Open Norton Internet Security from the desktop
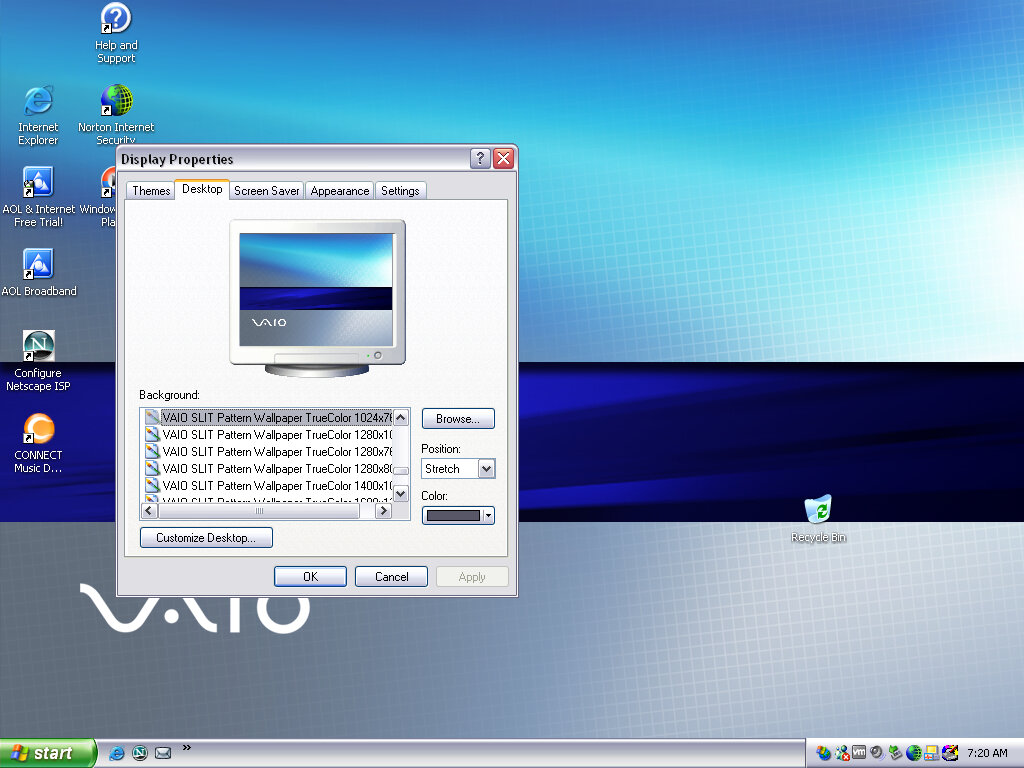 115,102
